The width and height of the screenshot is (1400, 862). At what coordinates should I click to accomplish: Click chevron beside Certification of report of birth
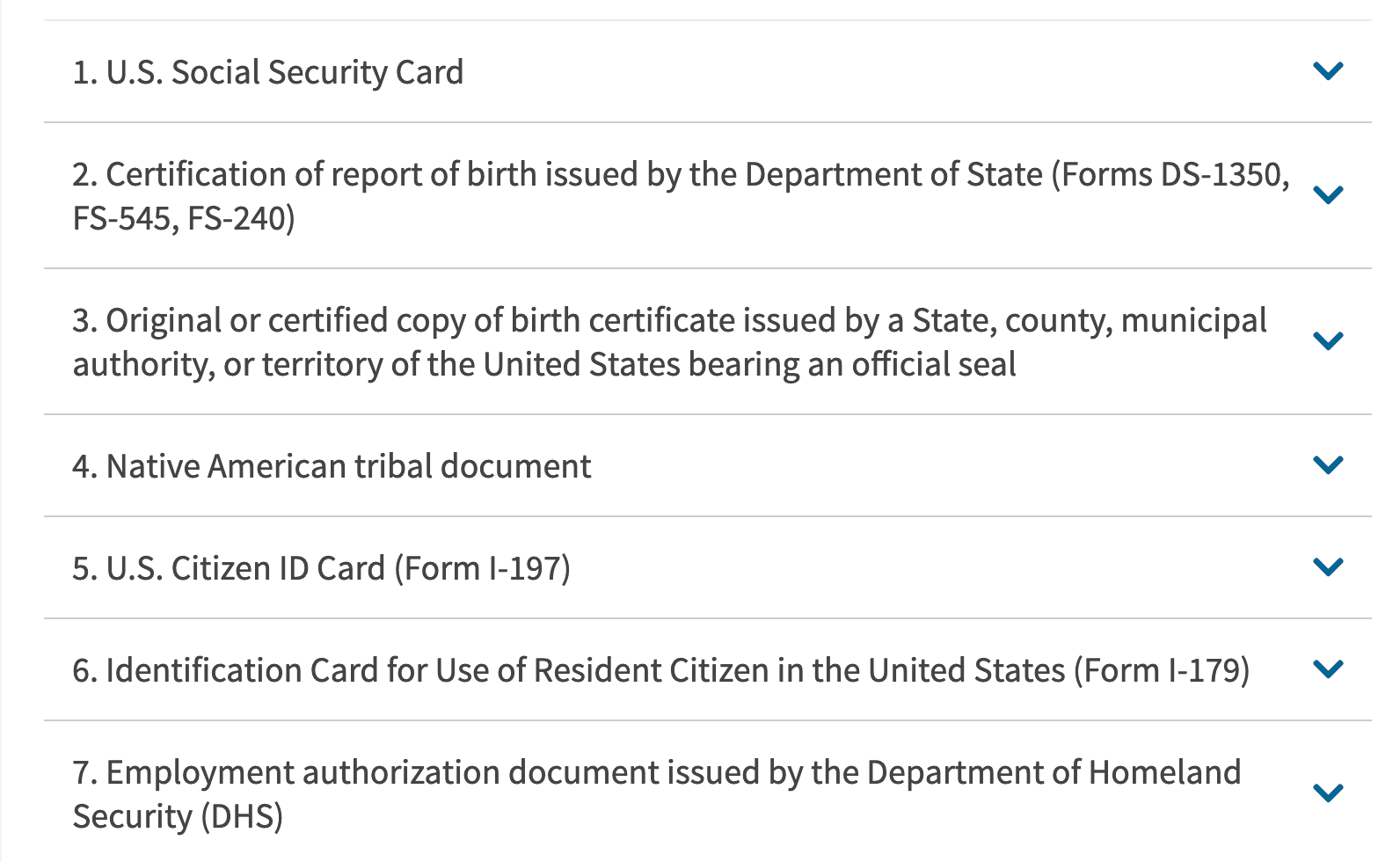pos(1327,194)
